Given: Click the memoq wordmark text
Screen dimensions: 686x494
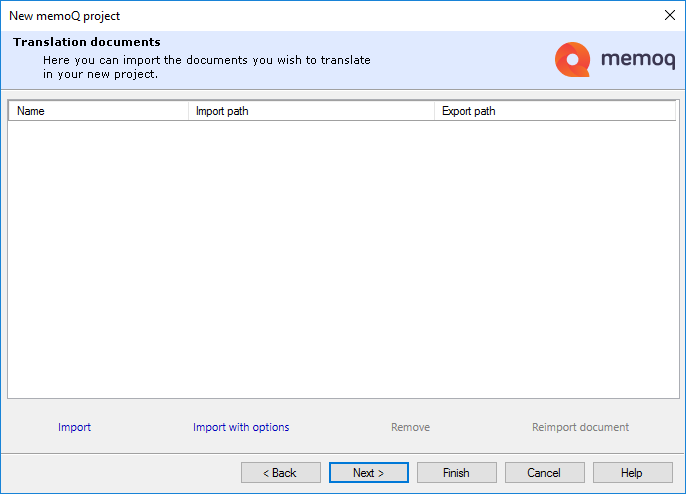Looking at the screenshot, I should tap(636, 60).
